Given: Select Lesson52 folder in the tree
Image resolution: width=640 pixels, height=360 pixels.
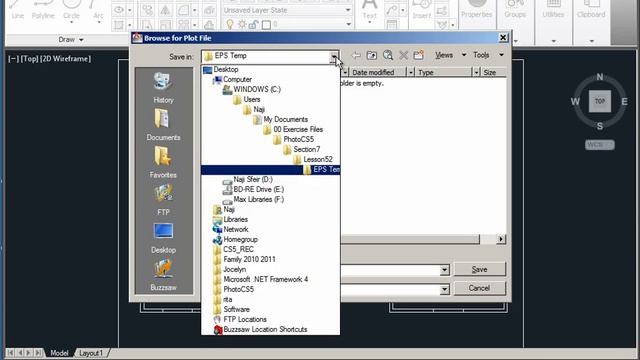Looking at the screenshot, I should tap(313, 159).
